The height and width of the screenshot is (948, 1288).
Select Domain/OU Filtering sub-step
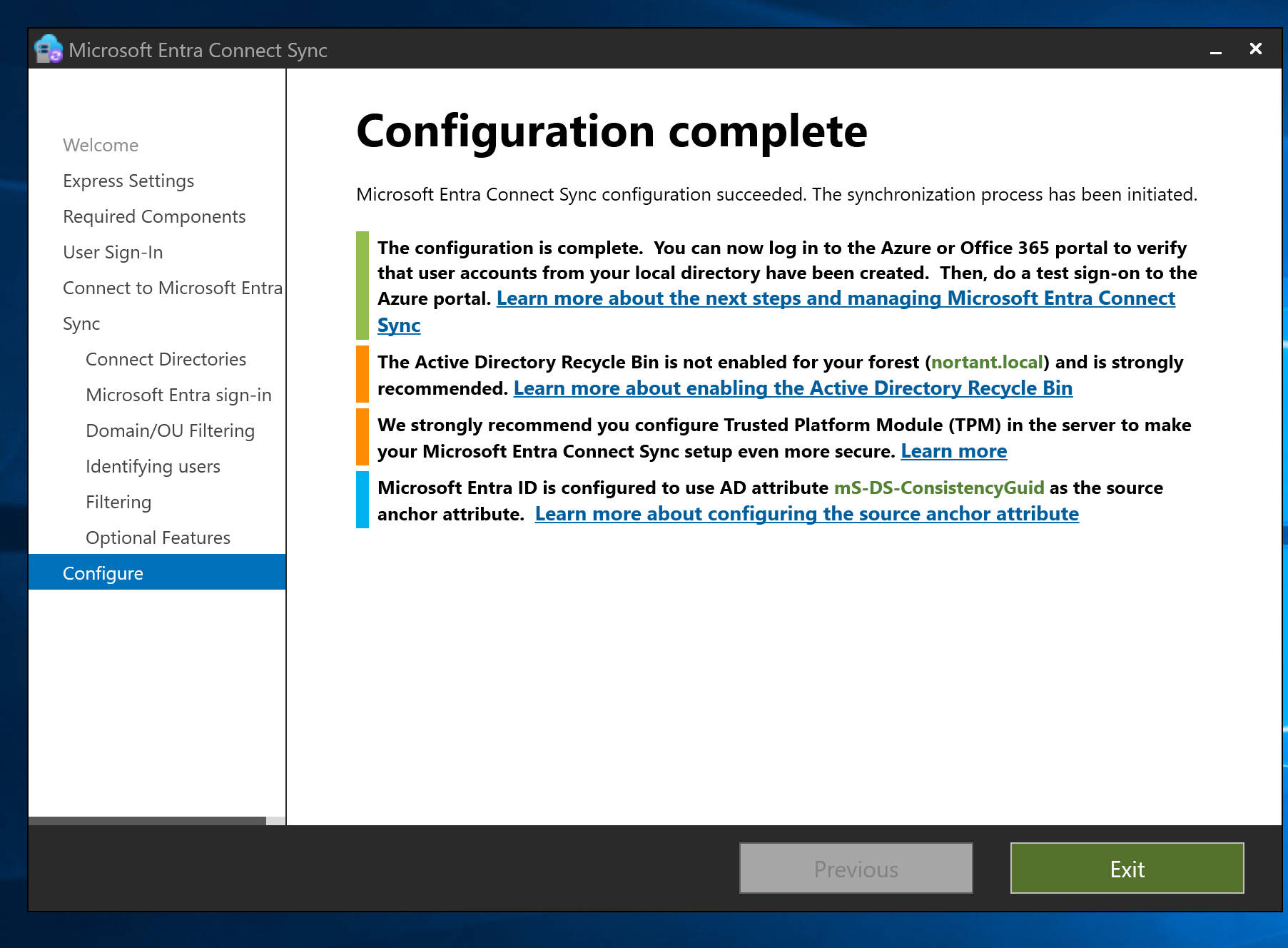(170, 430)
